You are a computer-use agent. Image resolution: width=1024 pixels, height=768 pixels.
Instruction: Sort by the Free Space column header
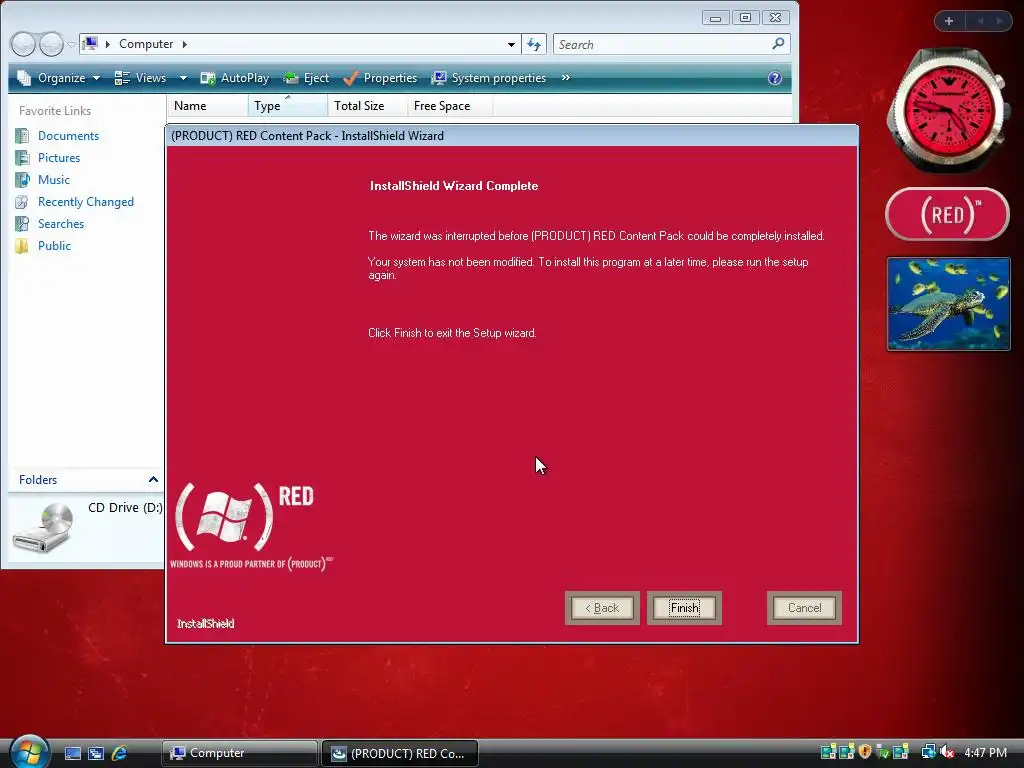pos(450,106)
